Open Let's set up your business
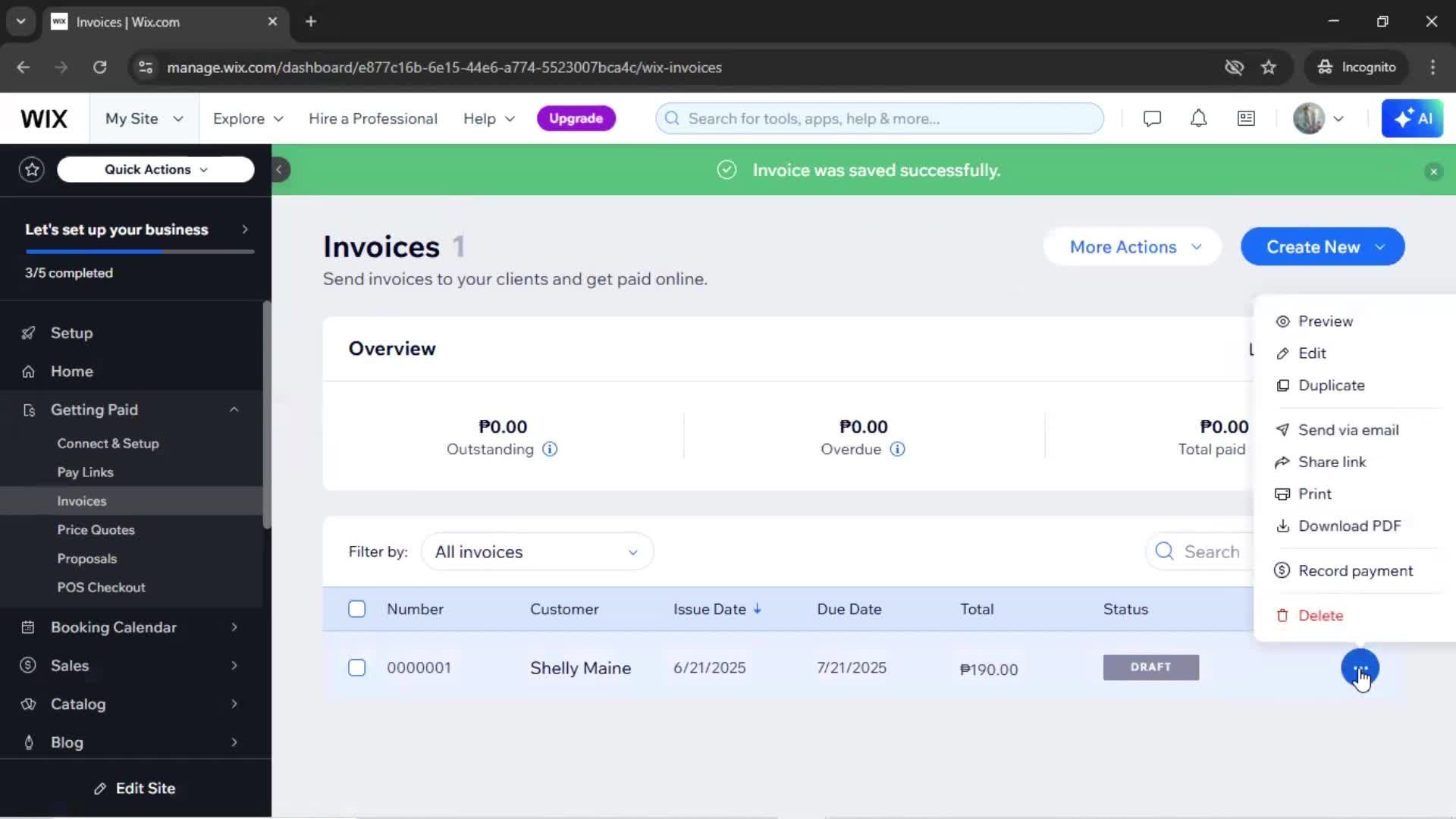1456x819 pixels. [136, 229]
